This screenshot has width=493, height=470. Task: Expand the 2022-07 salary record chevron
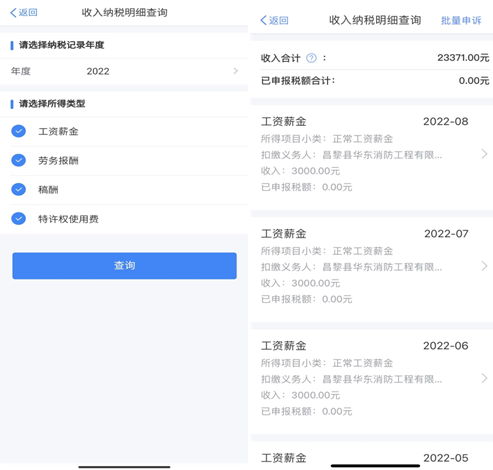click(484, 266)
